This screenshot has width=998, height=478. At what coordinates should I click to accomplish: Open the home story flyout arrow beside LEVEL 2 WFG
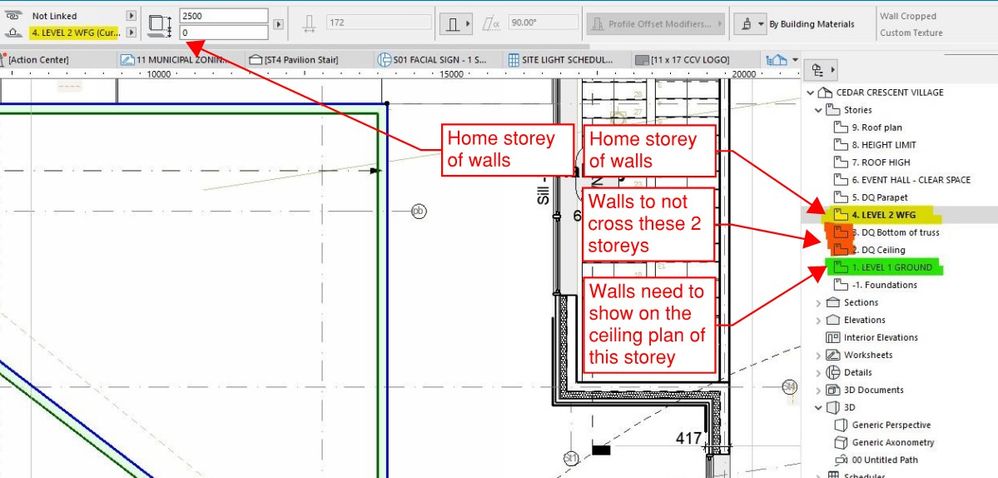click(131, 32)
